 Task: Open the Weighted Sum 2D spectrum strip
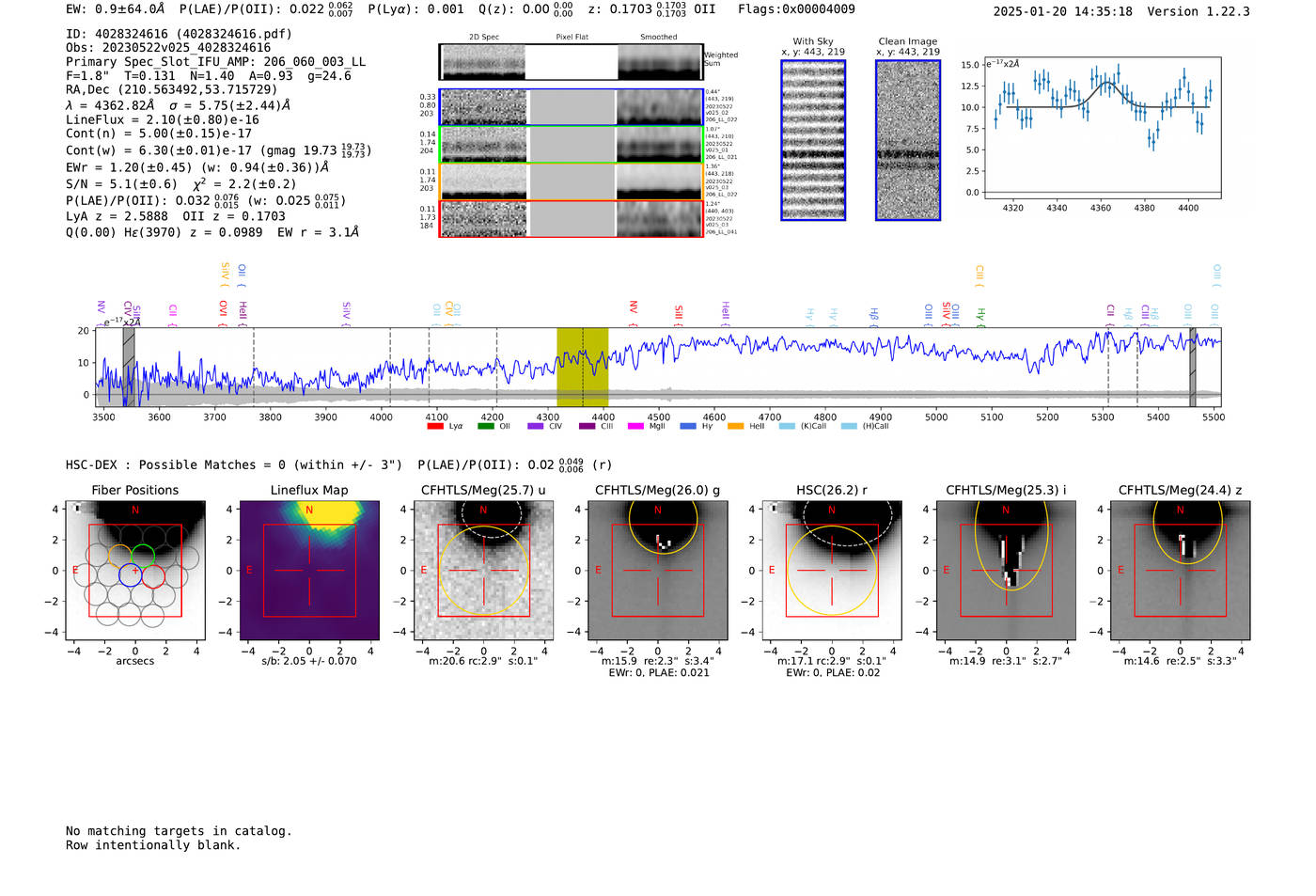tap(572, 62)
